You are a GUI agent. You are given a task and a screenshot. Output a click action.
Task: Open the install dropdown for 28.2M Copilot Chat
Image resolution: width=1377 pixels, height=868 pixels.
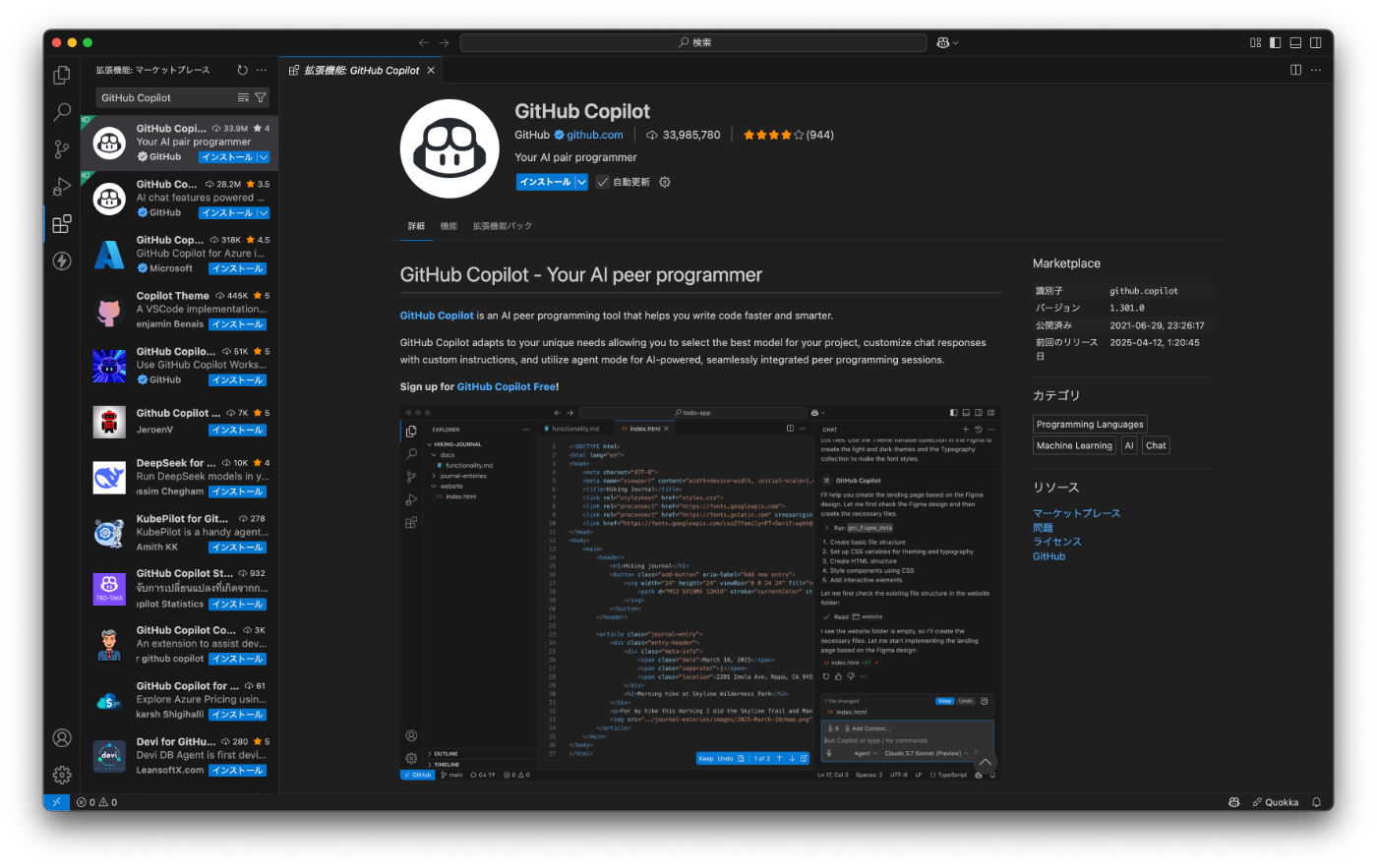coord(263,212)
